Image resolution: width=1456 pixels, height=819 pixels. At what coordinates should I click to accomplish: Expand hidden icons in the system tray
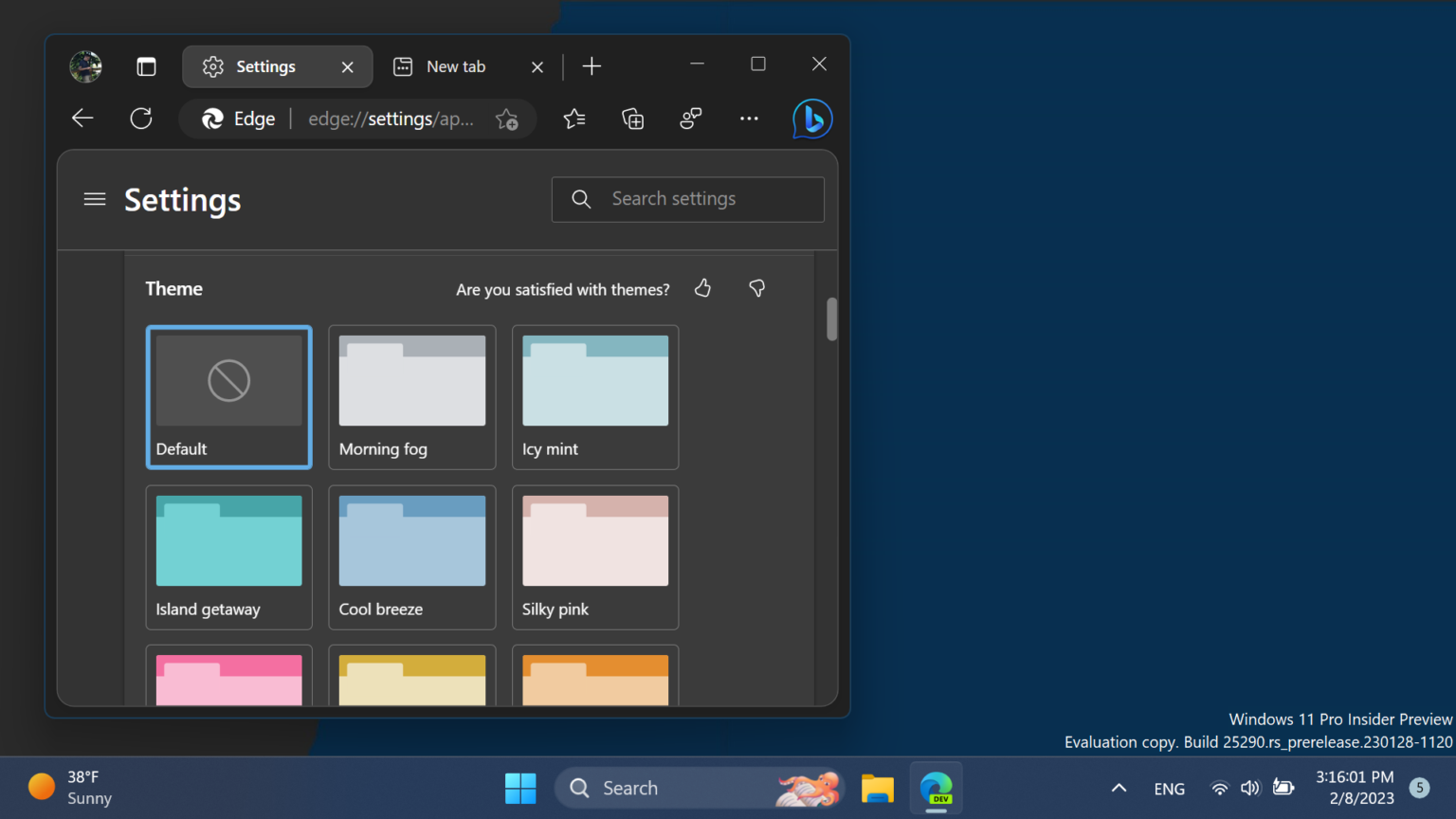point(1119,788)
